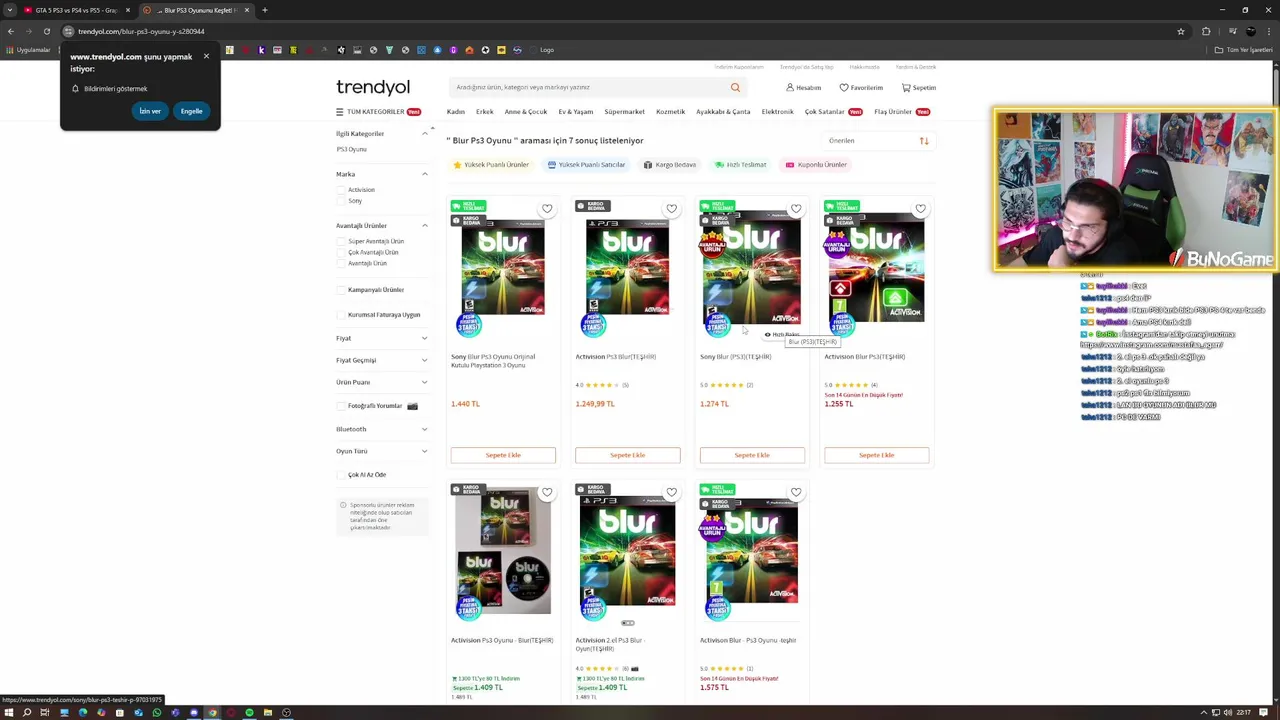Favorite the Activision Blur - Ps3 Oyunu -teşhir product

coord(796,493)
